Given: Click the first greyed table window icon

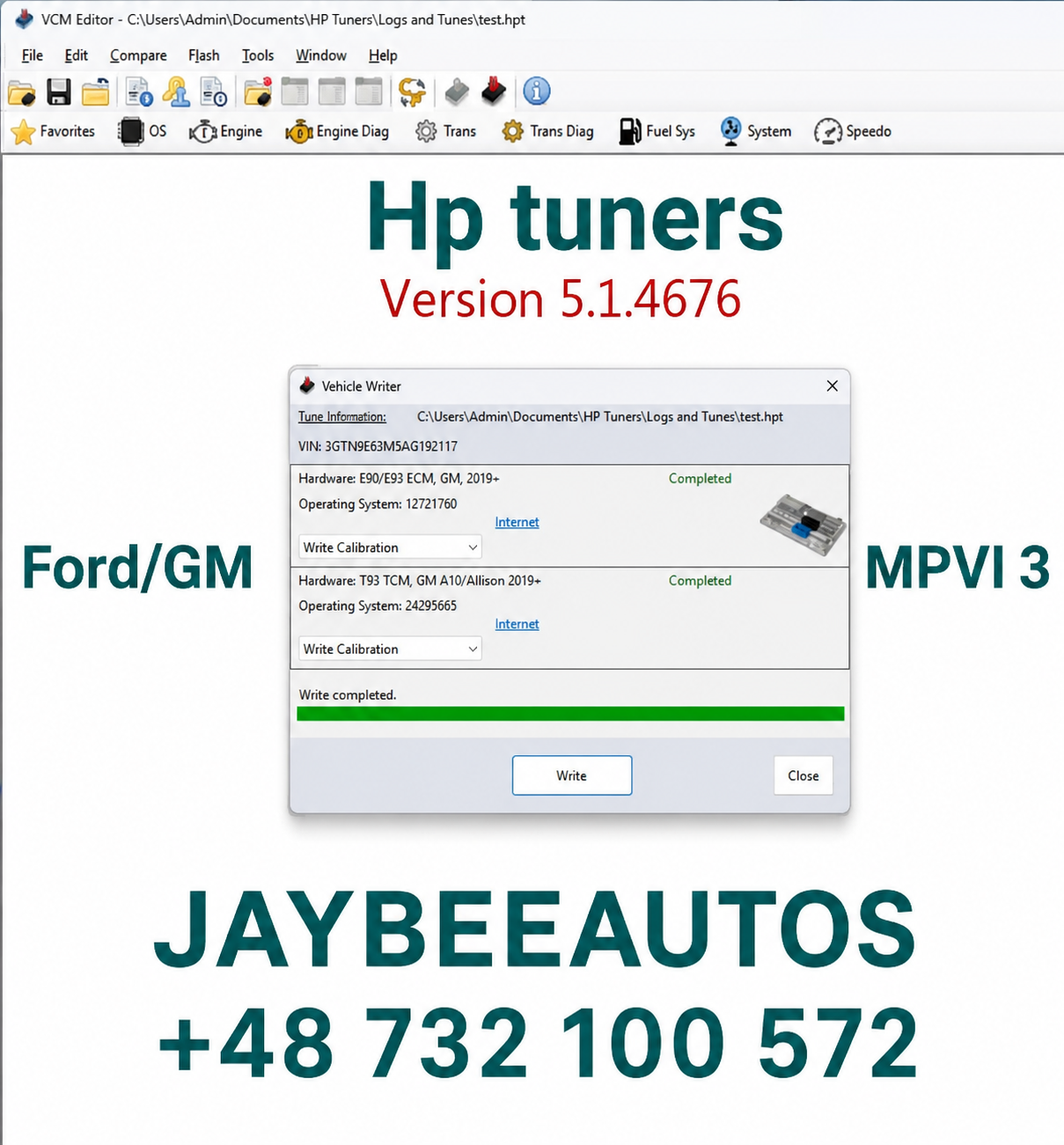Looking at the screenshot, I should pos(295,92).
